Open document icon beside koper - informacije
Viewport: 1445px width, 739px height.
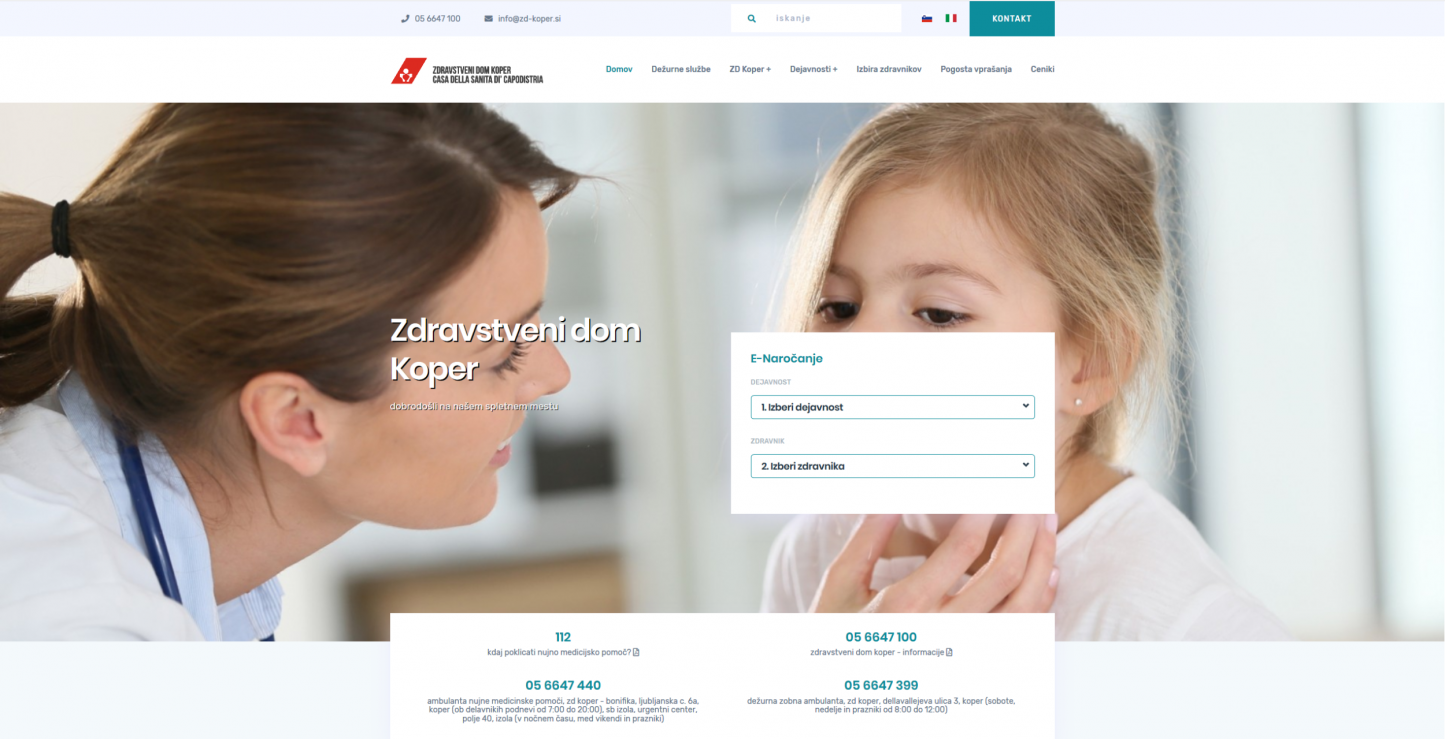tap(949, 652)
